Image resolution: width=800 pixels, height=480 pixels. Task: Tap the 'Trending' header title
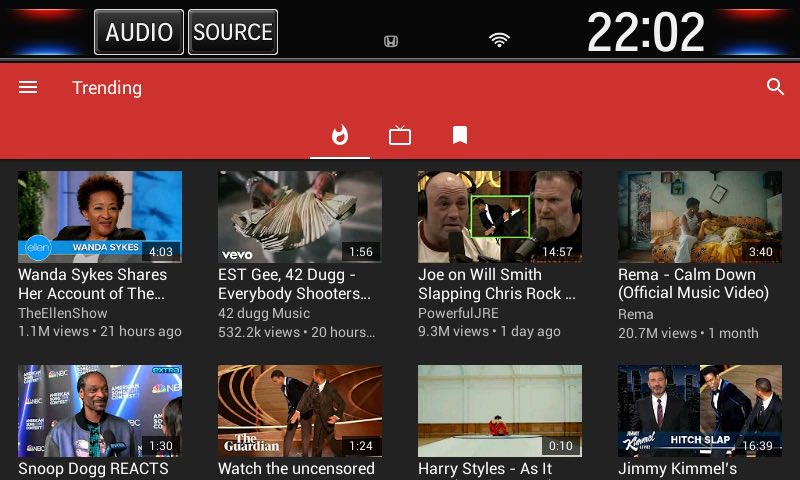pos(107,88)
